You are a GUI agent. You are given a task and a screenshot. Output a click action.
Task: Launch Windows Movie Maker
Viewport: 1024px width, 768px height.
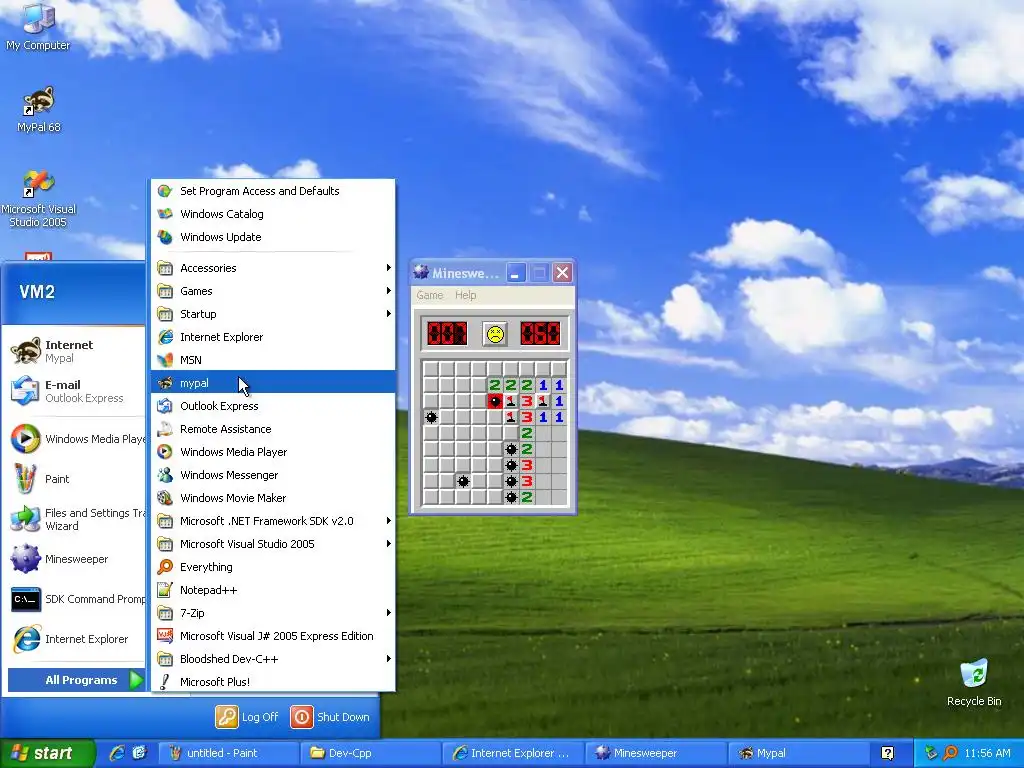[273, 498]
